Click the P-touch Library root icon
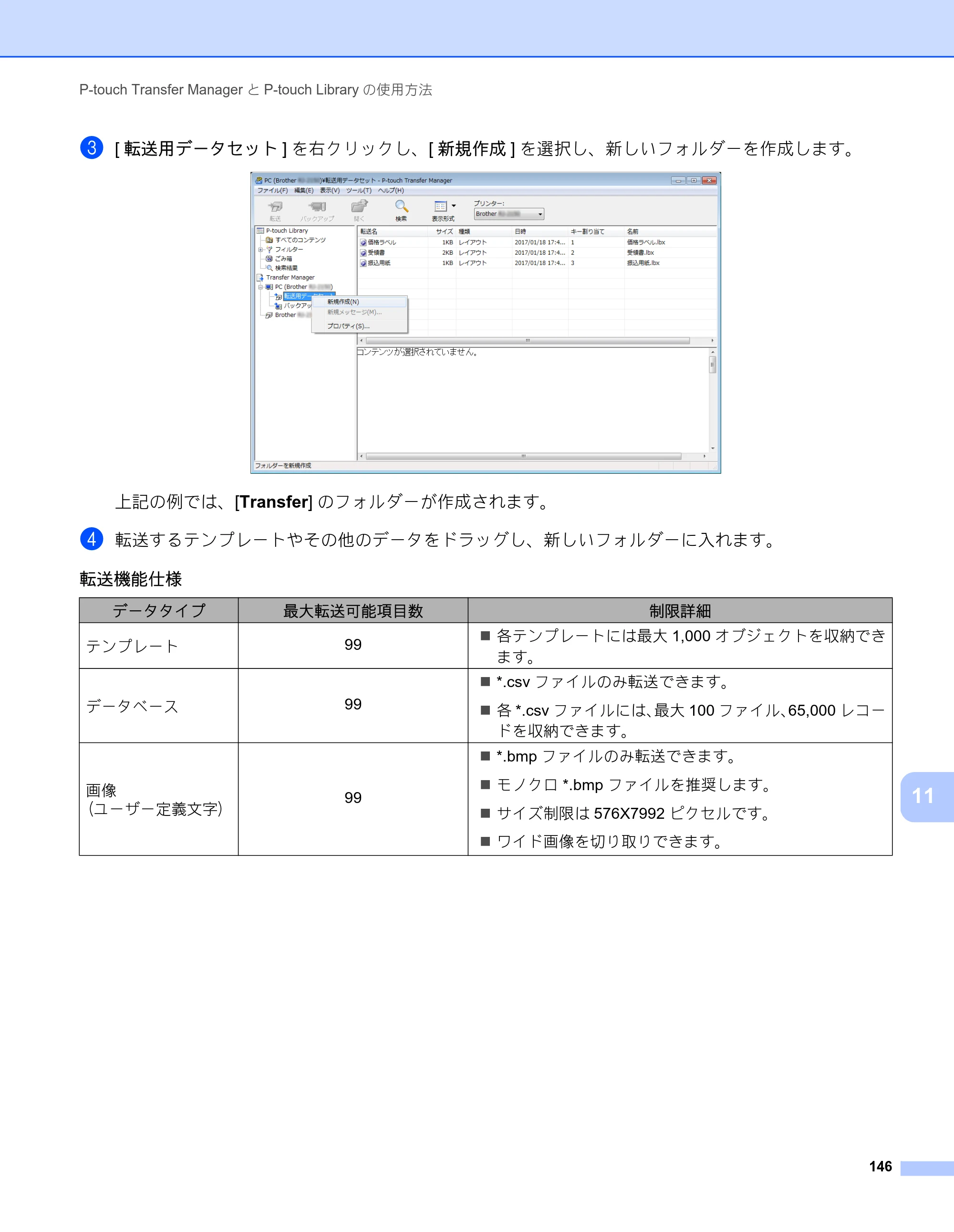Viewport: 954px width, 1232px height. tap(260, 231)
